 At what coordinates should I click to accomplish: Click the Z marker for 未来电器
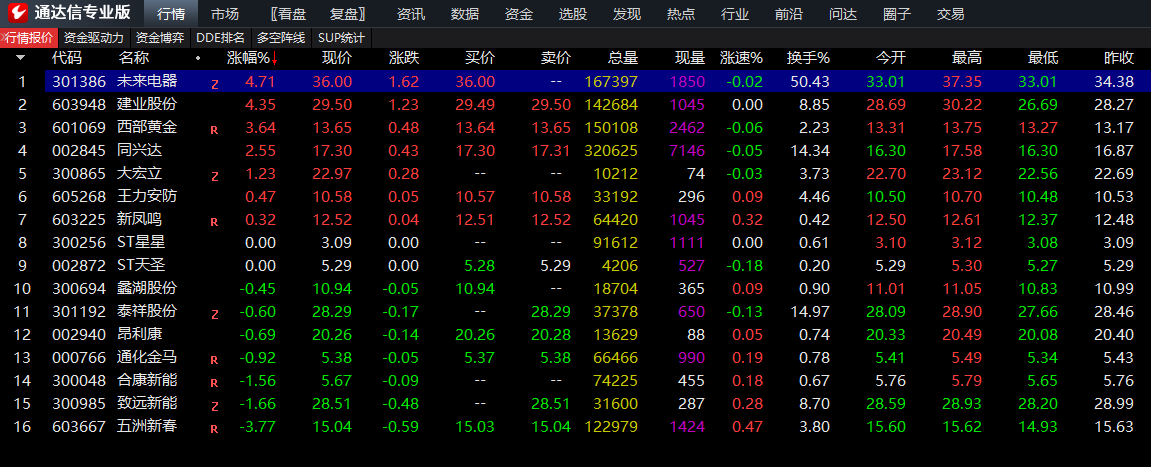tap(215, 84)
